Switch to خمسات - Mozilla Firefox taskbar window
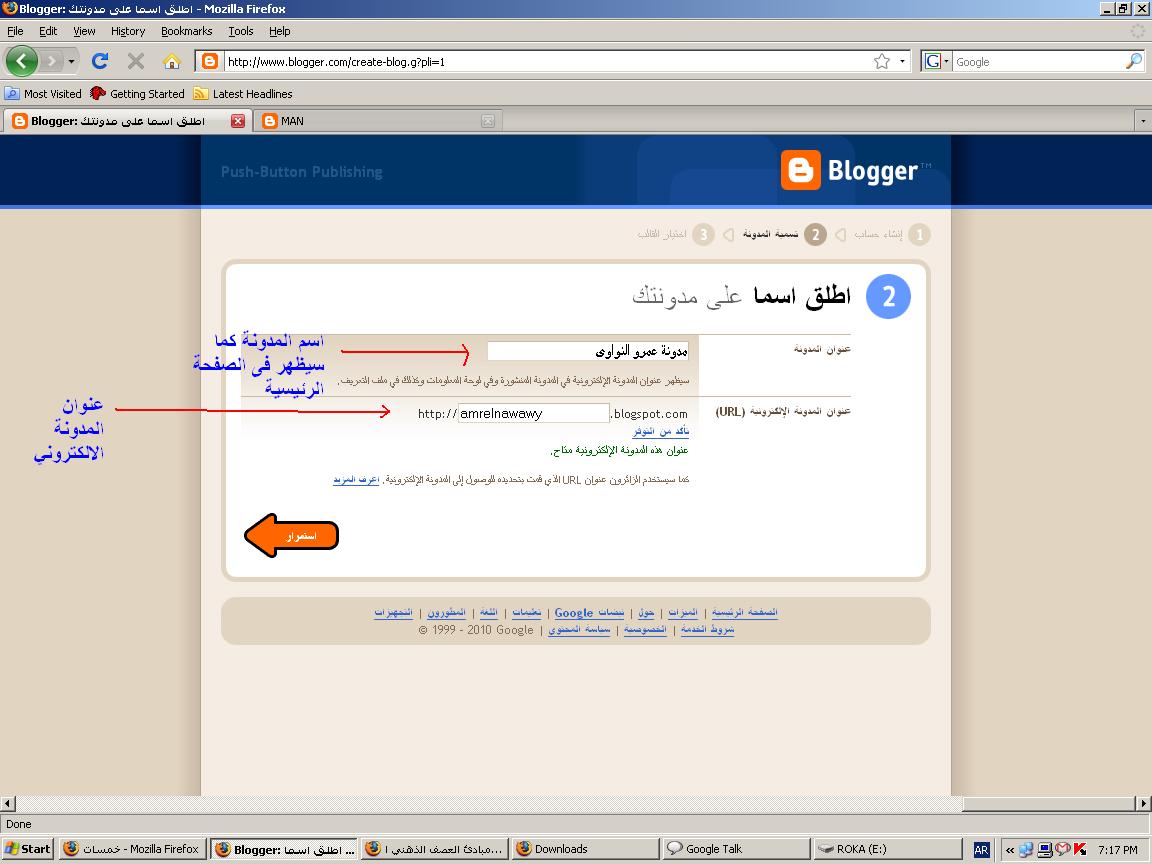 point(132,849)
